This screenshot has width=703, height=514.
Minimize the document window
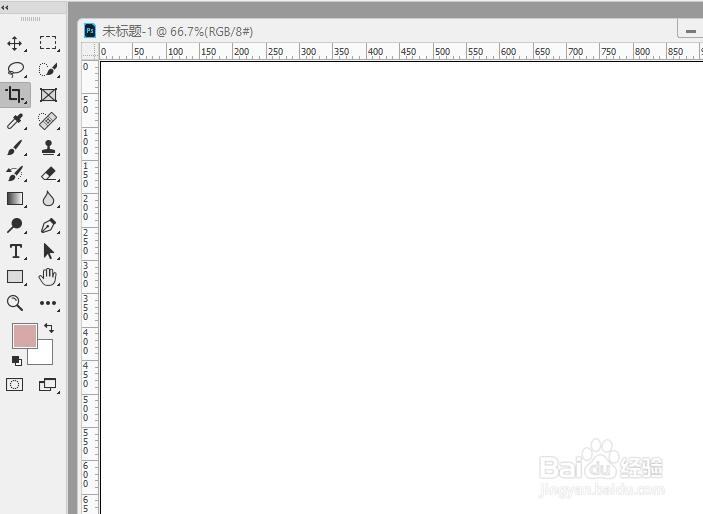click(690, 31)
